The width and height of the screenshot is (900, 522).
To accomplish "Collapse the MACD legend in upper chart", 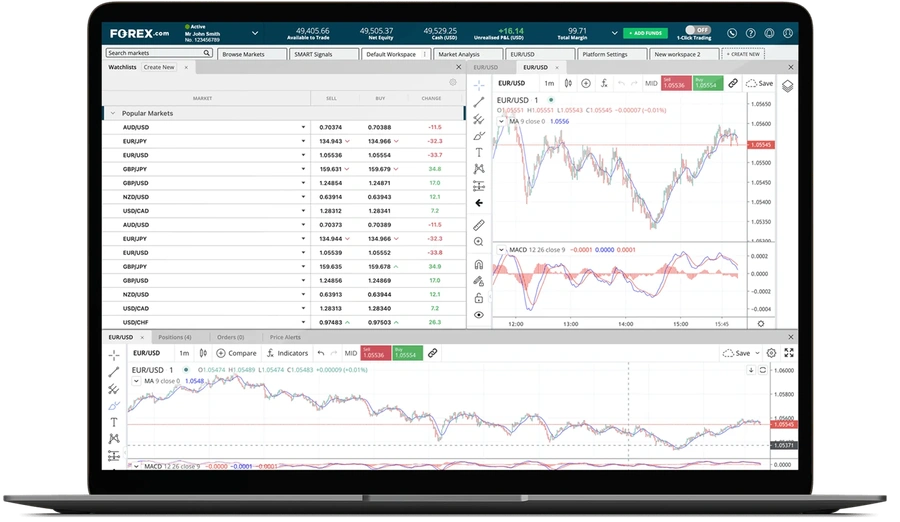I will 501,250.
